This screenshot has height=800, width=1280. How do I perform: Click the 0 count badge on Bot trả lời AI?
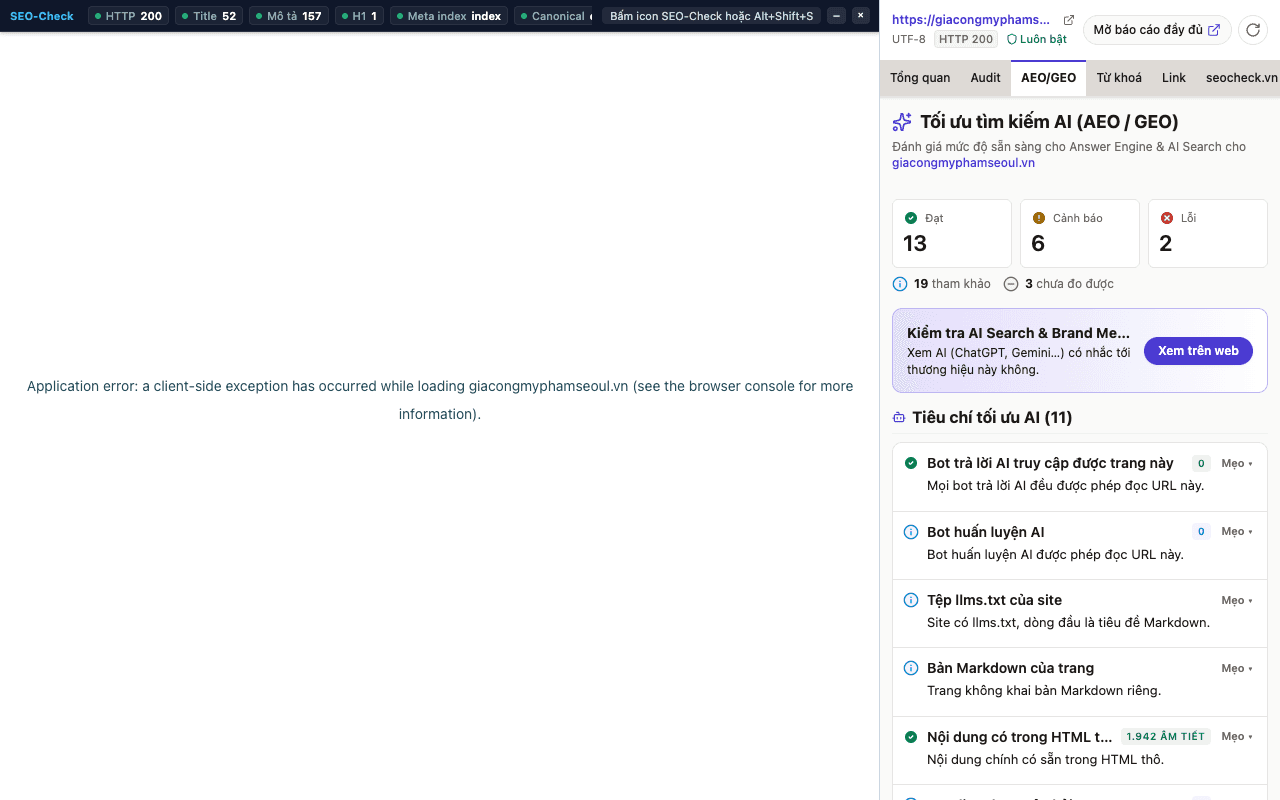coord(1201,463)
